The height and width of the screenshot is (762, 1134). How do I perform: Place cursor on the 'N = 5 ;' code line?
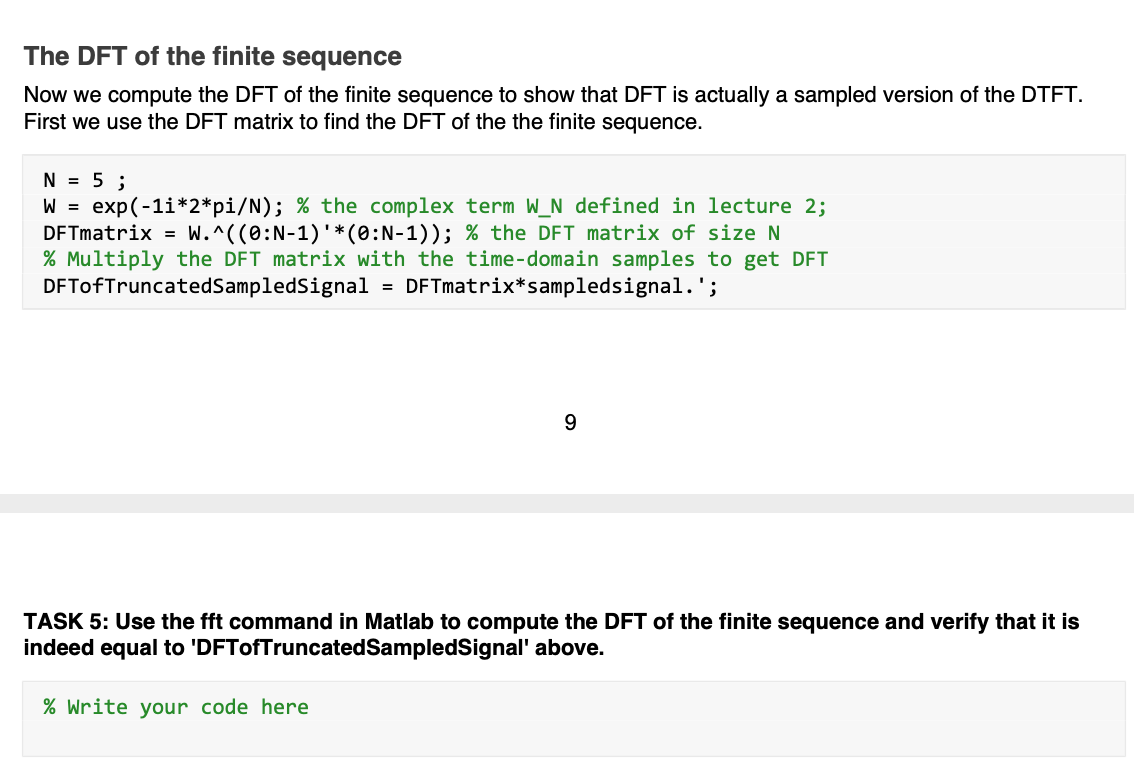pos(85,180)
